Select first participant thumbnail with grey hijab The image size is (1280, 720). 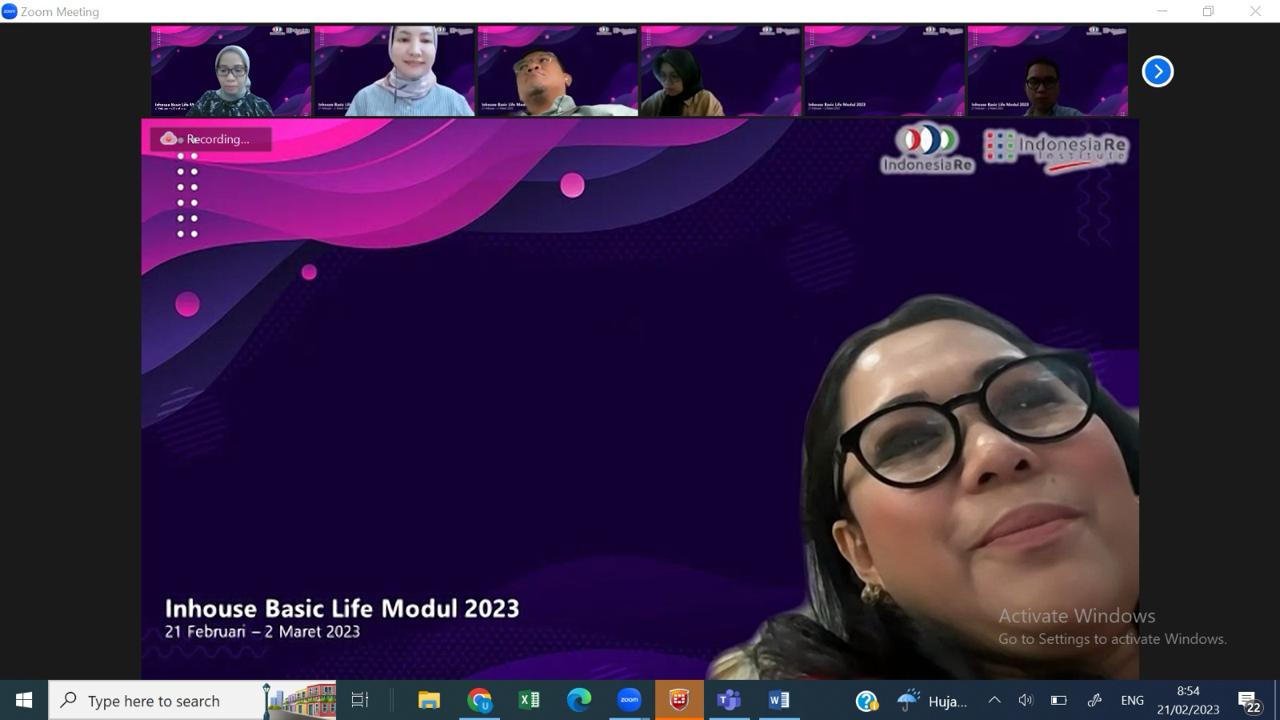(231, 71)
